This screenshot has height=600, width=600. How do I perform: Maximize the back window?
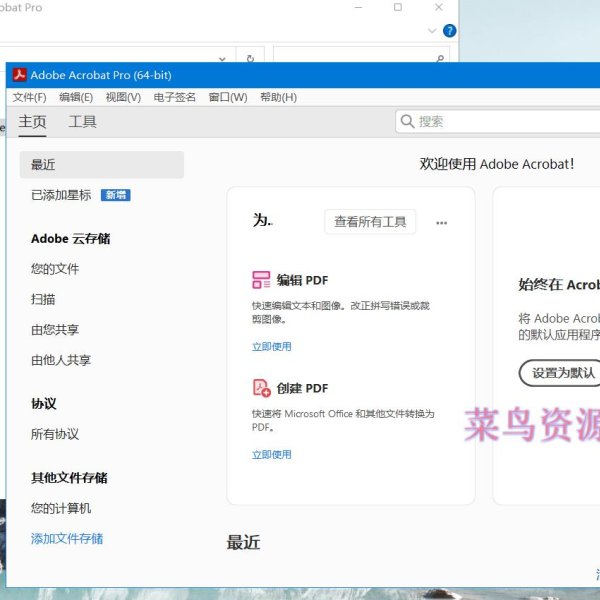click(x=398, y=7)
